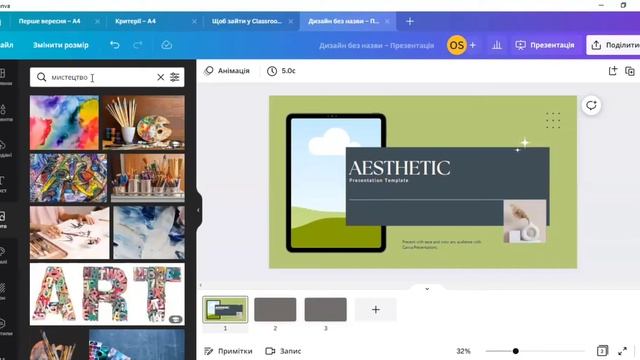The height and width of the screenshot is (360, 640).
Task: Open the Elements sidebar icon
Action: [3, 113]
